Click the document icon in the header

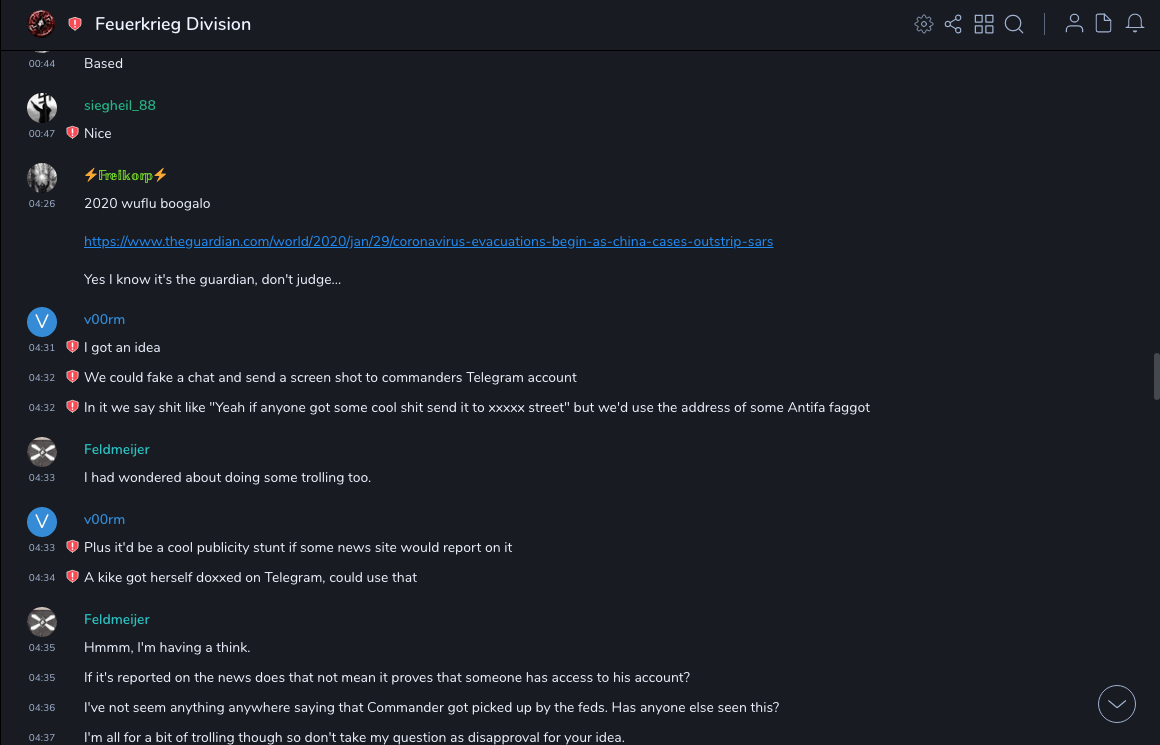pyautogui.click(x=1104, y=24)
